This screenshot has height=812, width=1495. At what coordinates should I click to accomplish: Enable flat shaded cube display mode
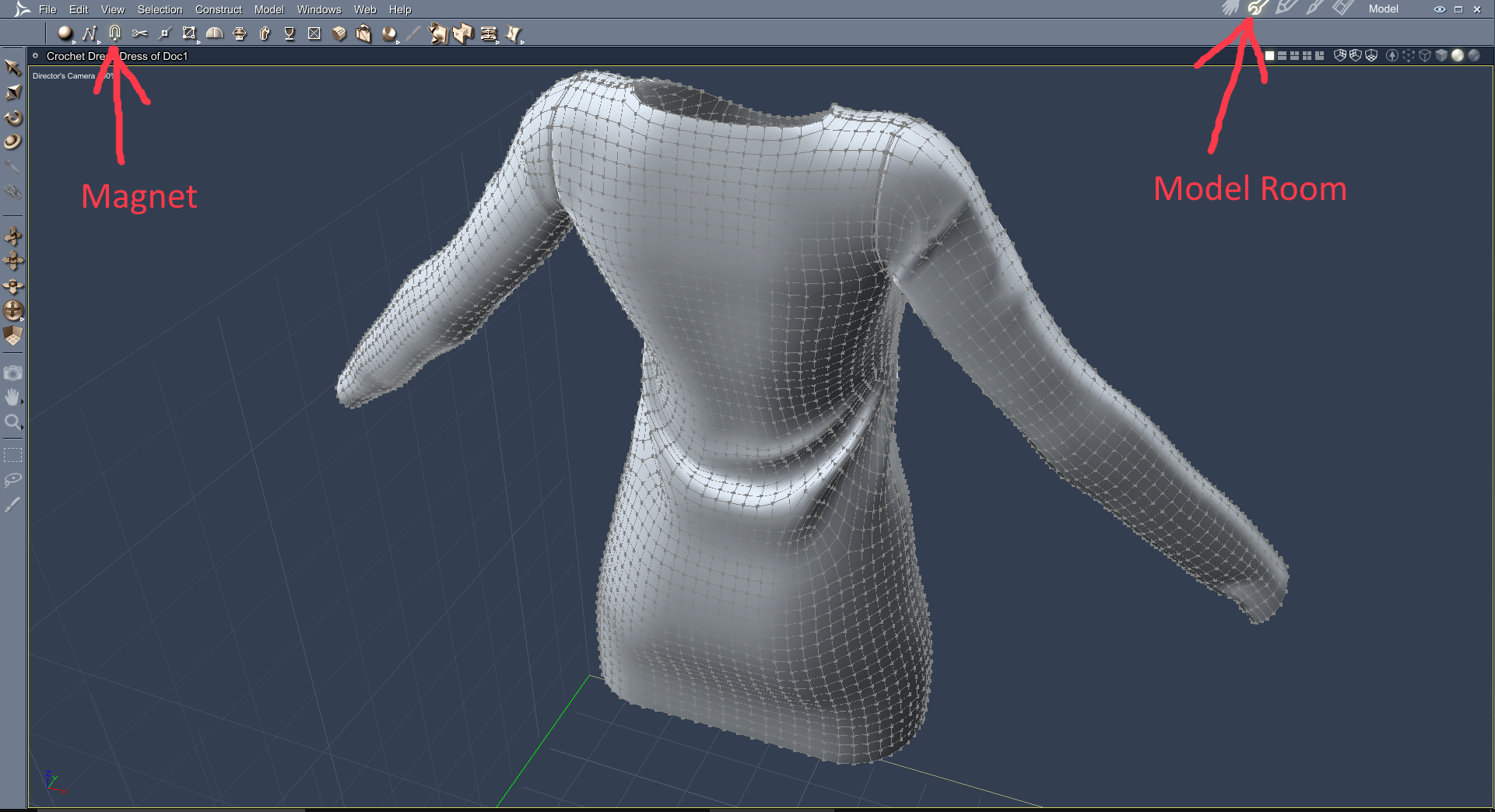(x=1441, y=55)
